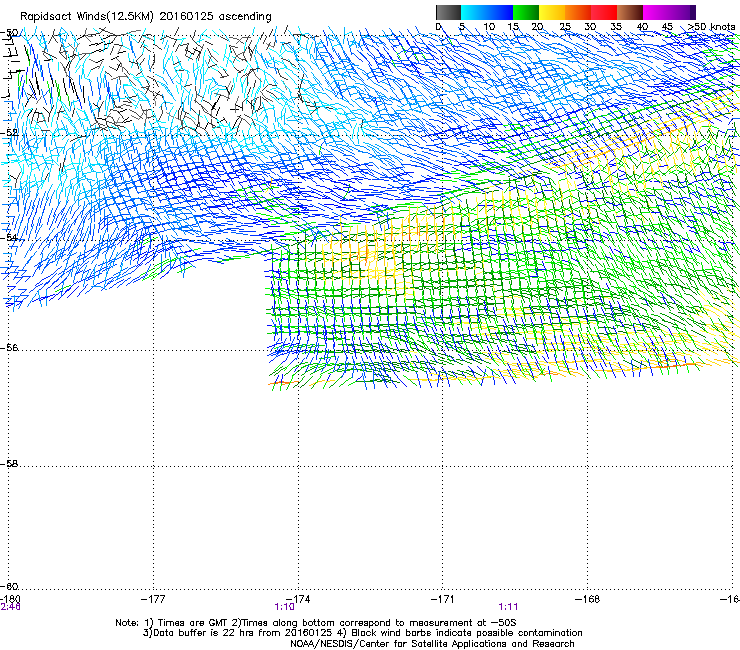Click the latitude label '-54'
This screenshot has width=740, height=650.
(9, 237)
